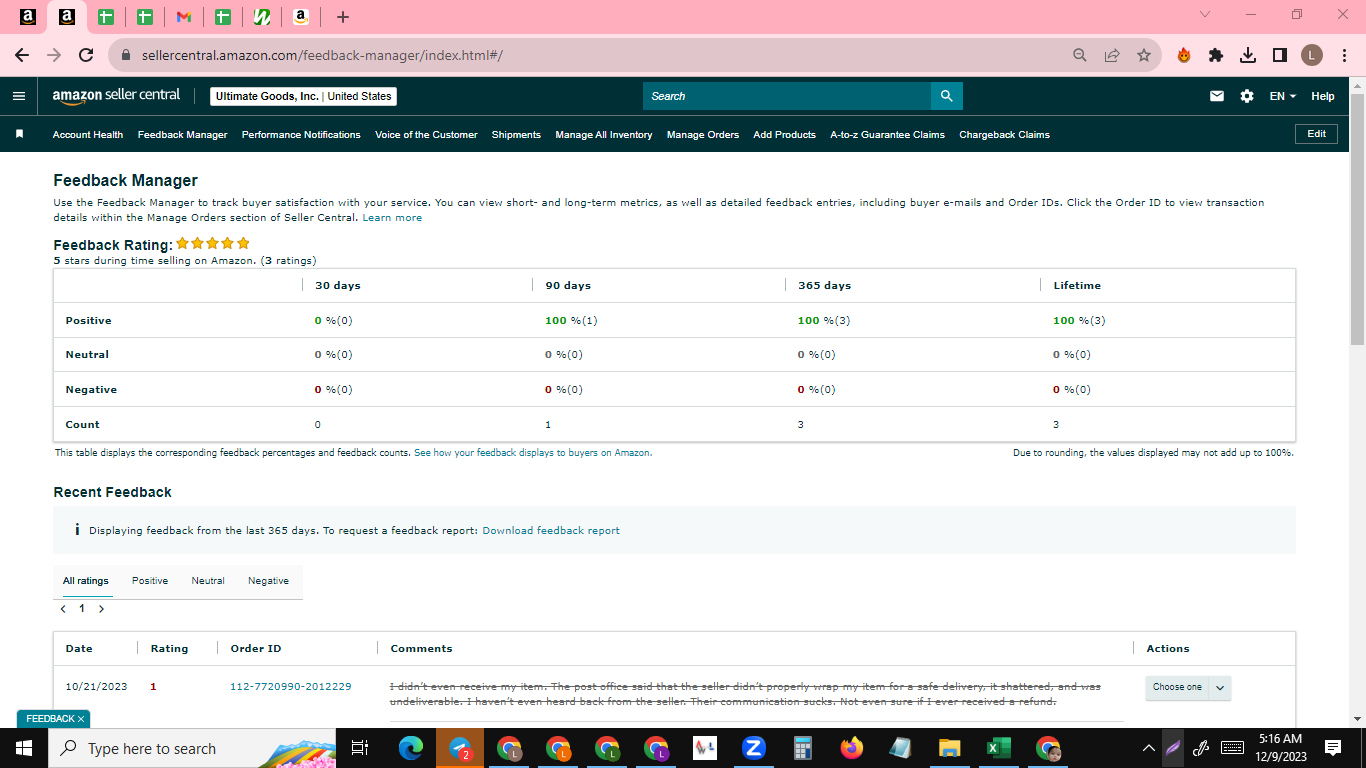Click the Amazon Seller Central logo
1366x768 pixels.
(116, 95)
